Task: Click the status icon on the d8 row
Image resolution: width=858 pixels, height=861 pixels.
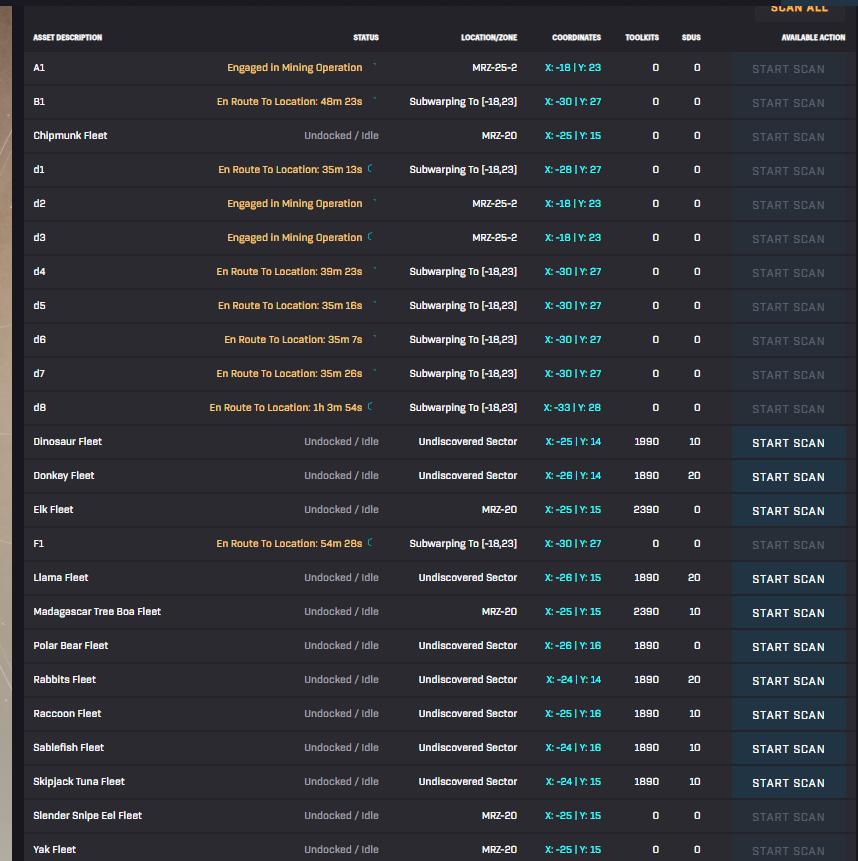Action: pos(370,405)
